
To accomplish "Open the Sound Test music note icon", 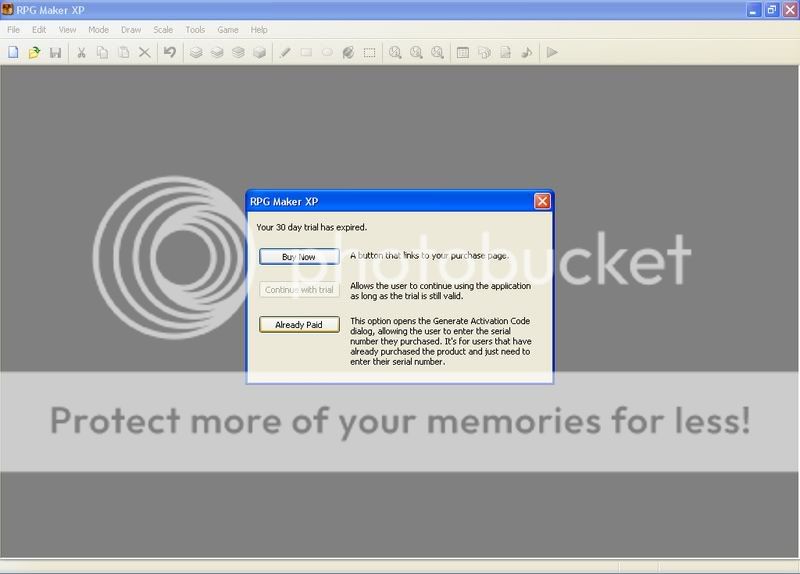I will (527, 52).
